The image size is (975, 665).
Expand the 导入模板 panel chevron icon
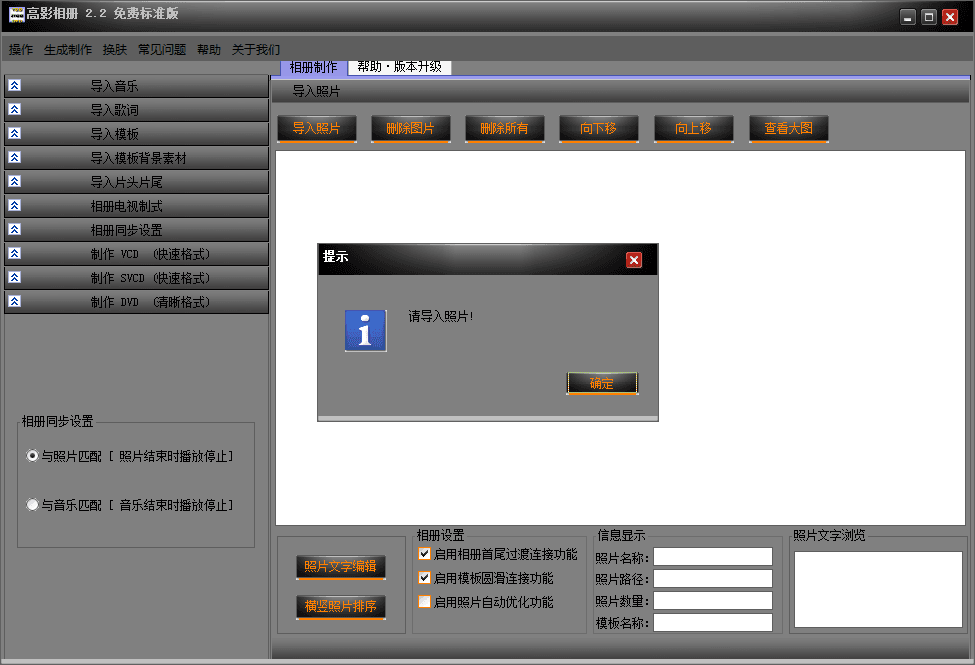[x=14, y=134]
